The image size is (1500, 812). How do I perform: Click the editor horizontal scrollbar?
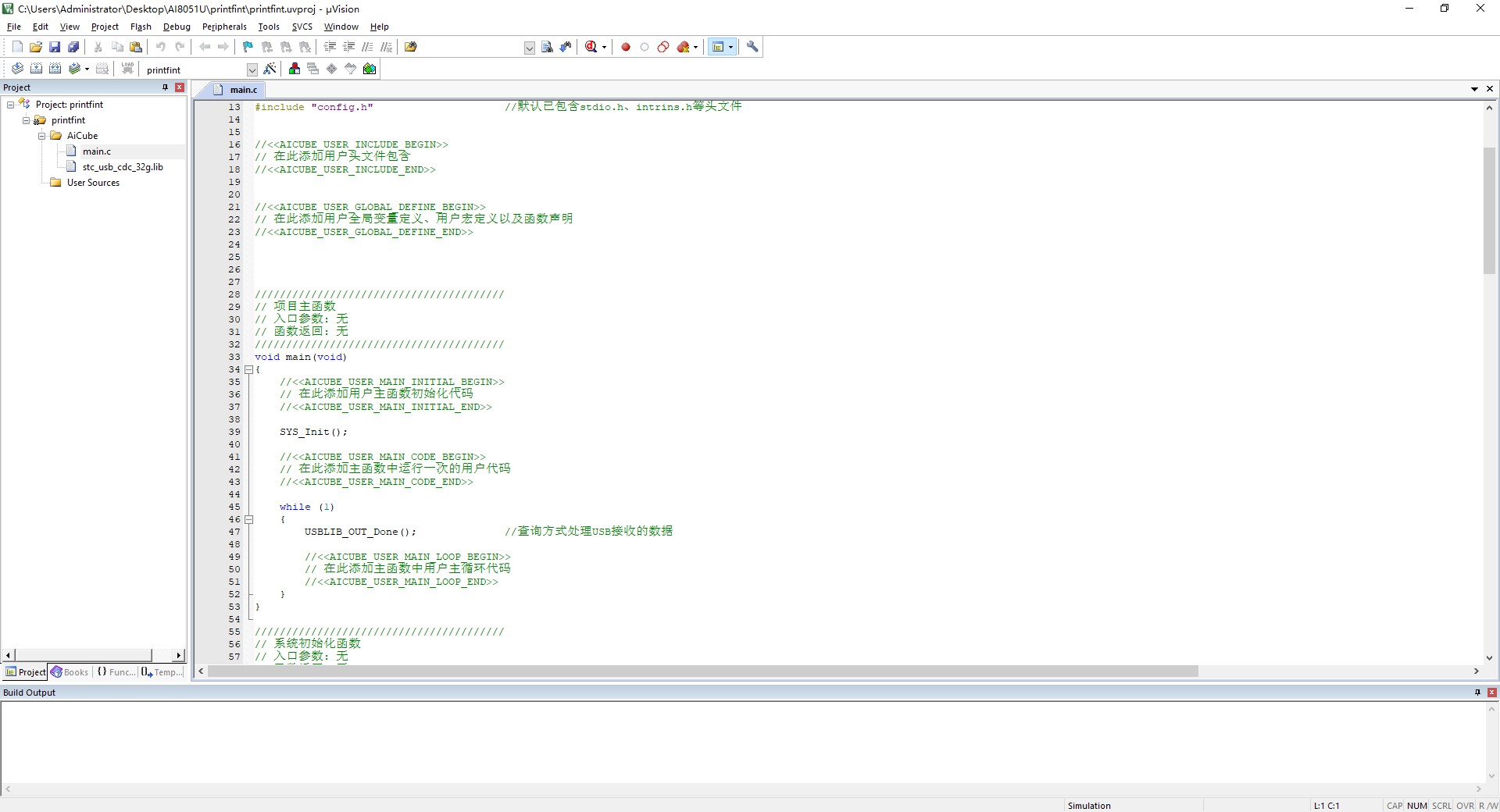[703, 671]
